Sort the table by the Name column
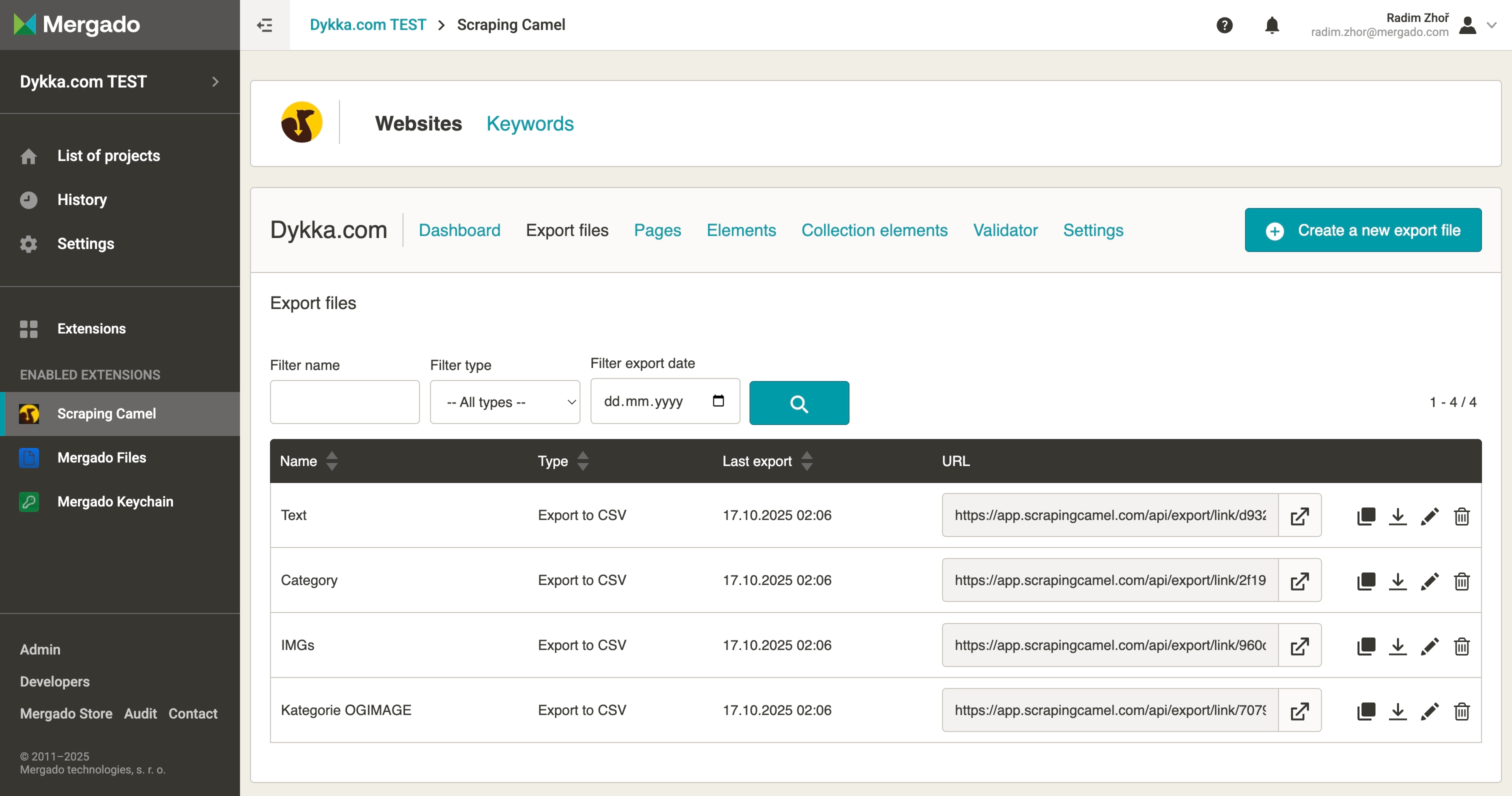This screenshot has height=796, width=1512. [331, 461]
